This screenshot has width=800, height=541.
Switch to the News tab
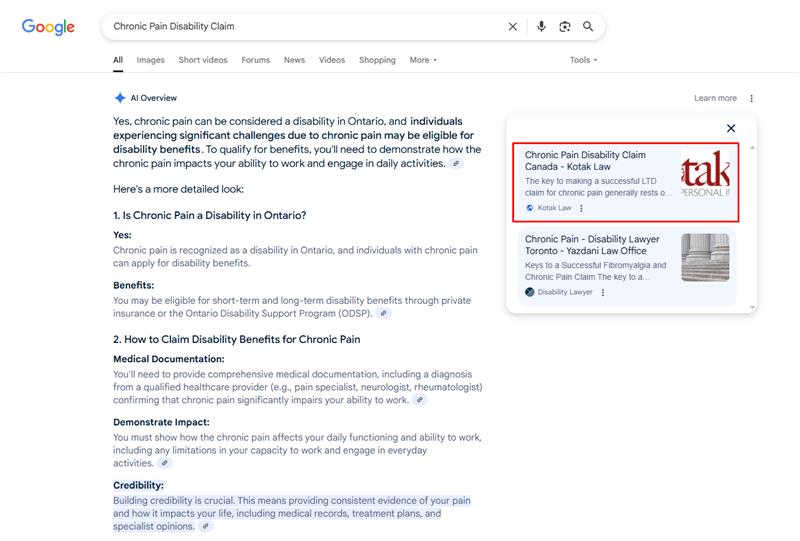coord(294,60)
